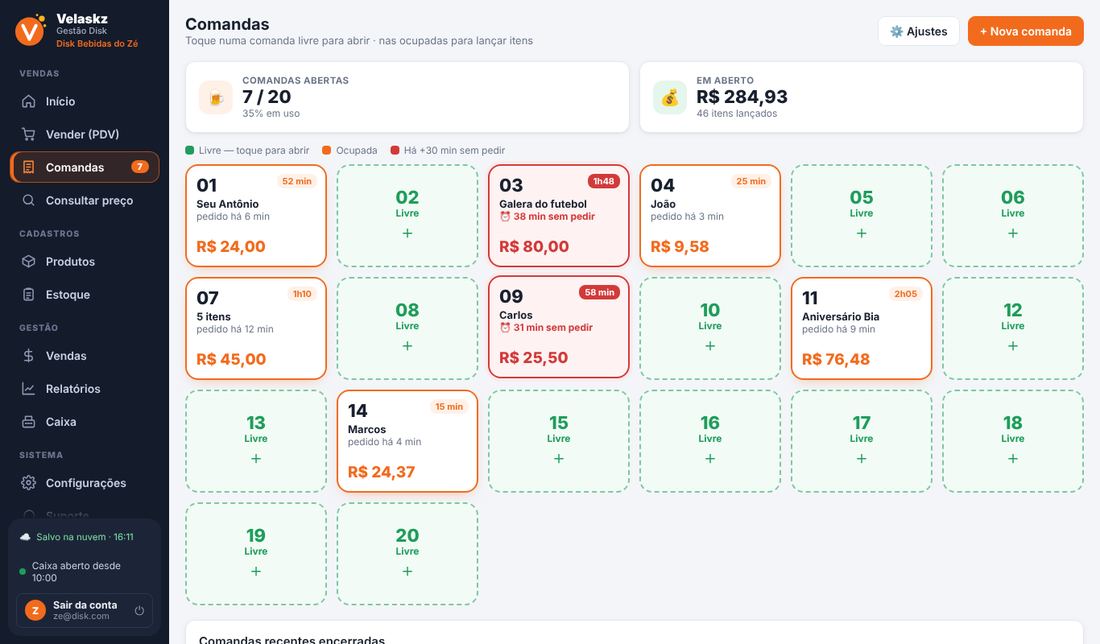Click the Comandas clipboard icon in sidebar
Image resolution: width=1100 pixels, height=644 pixels.
point(28,167)
